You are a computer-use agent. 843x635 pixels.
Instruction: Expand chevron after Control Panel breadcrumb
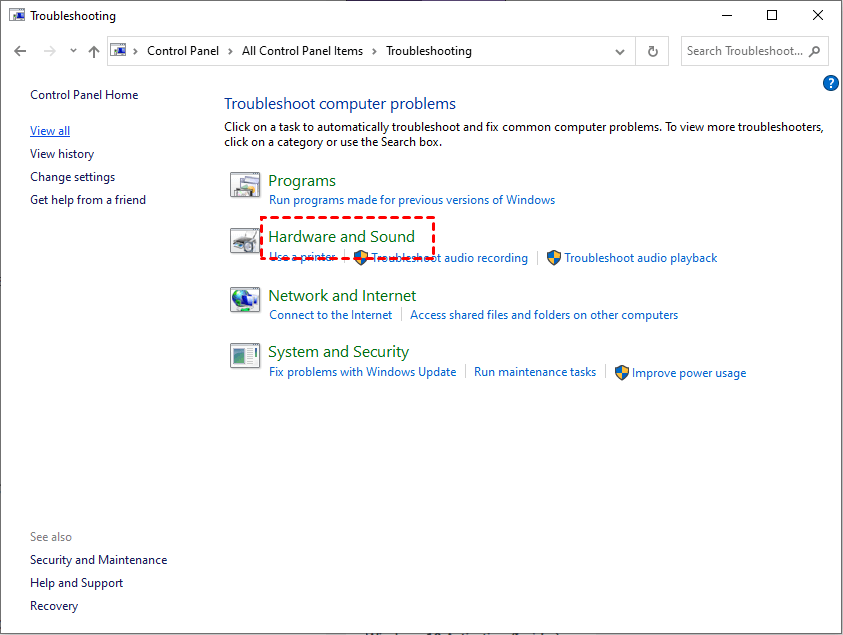point(230,51)
